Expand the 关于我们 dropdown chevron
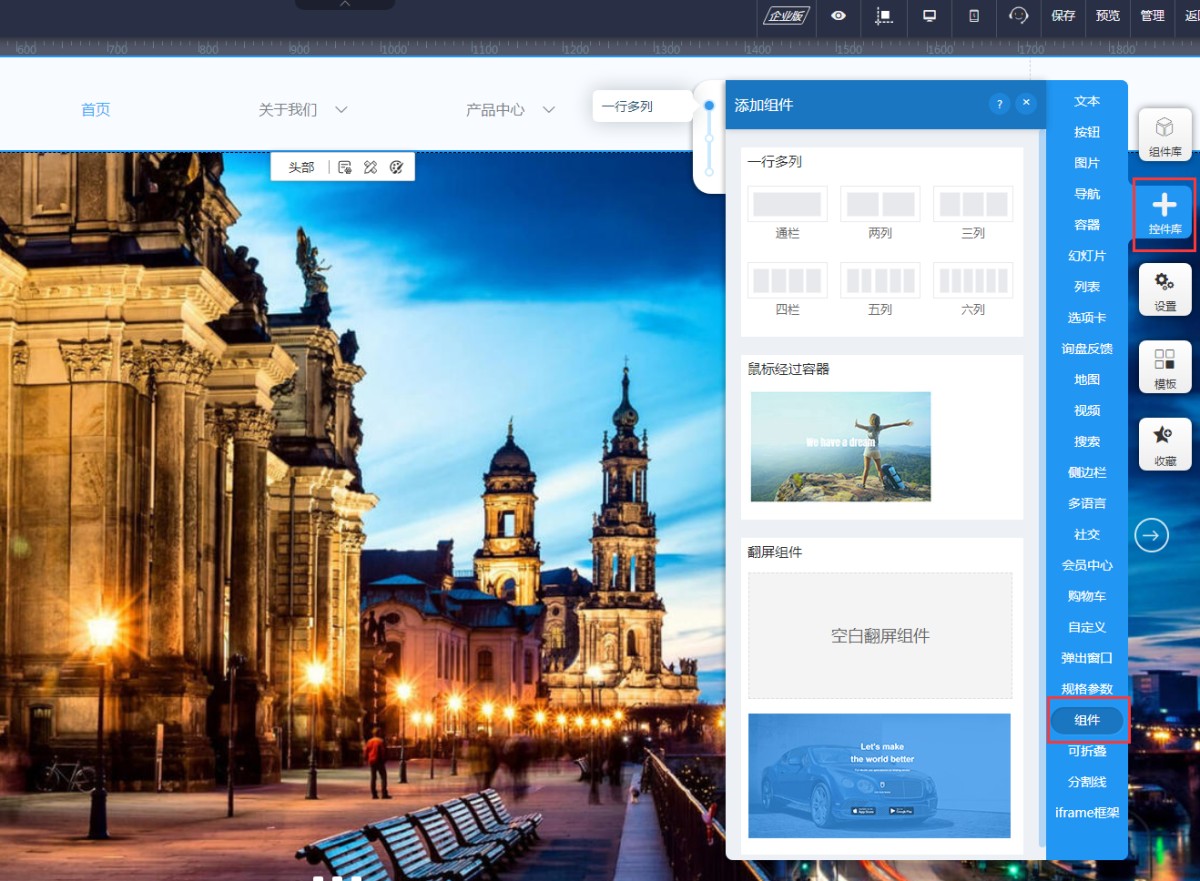This screenshot has width=1200, height=881. click(341, 110)
